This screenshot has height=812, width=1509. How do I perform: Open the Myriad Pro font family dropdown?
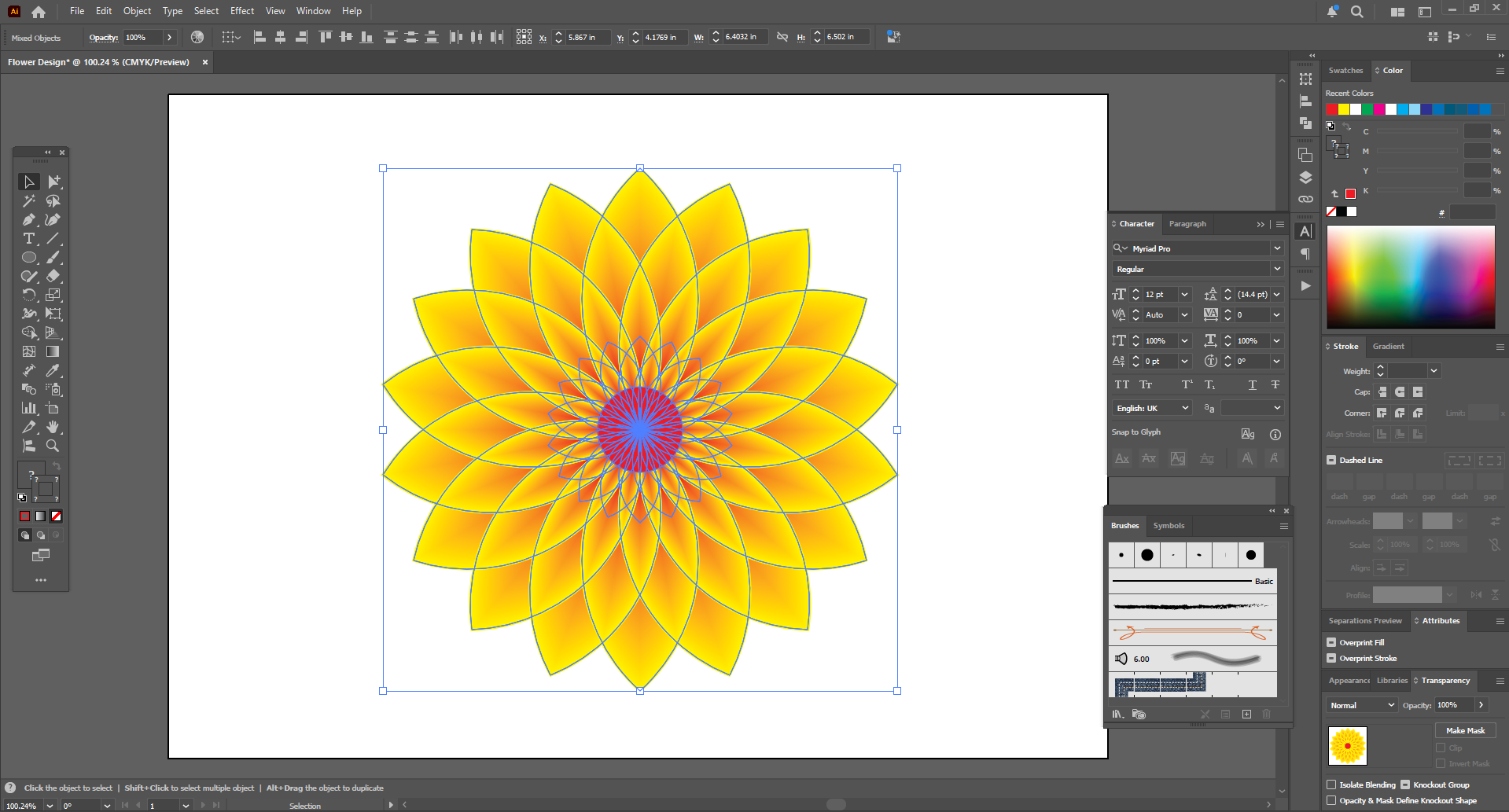pyautogui.click(x=1277, y=248)
